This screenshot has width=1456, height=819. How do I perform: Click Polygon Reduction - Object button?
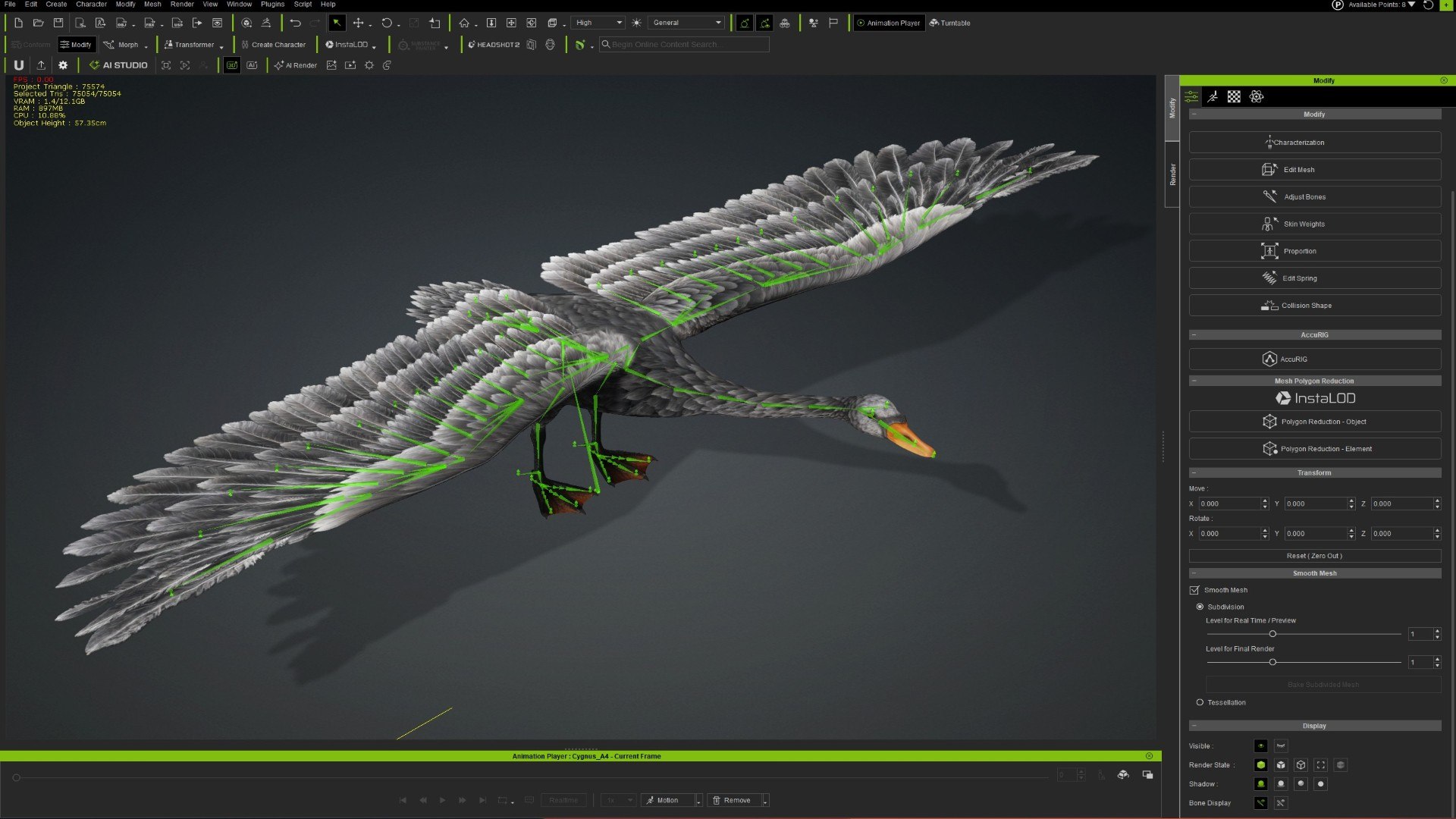(1314, 422)
